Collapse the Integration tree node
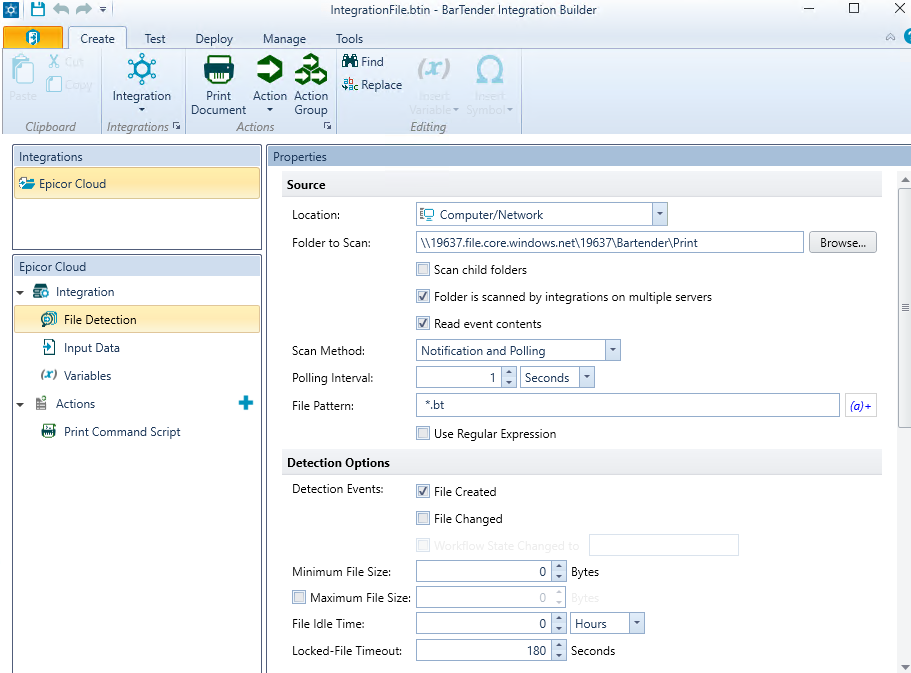This screenshot has height=673, width=911. (20, 292)
